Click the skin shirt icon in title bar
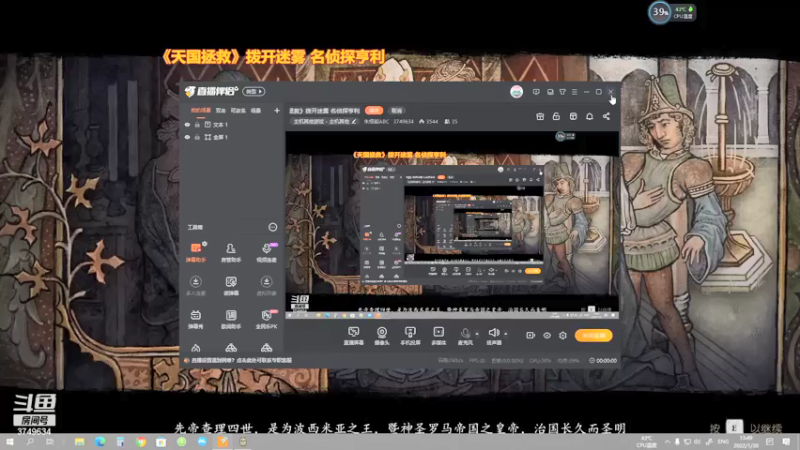 562,92
